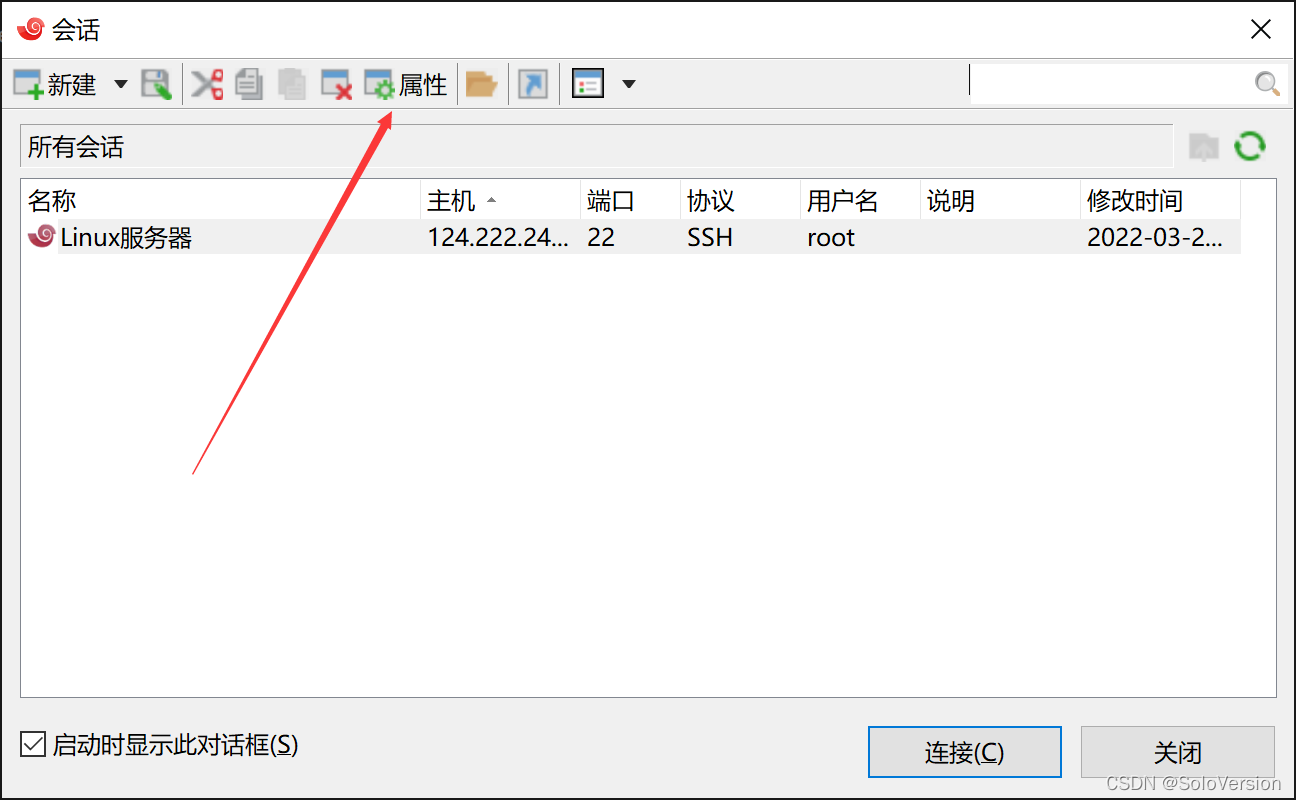The image size is (1296, 800).
Task: Toggle 启动时显示此对话框 checkbox
Action: pyautogui.click(x=33, y=744)
